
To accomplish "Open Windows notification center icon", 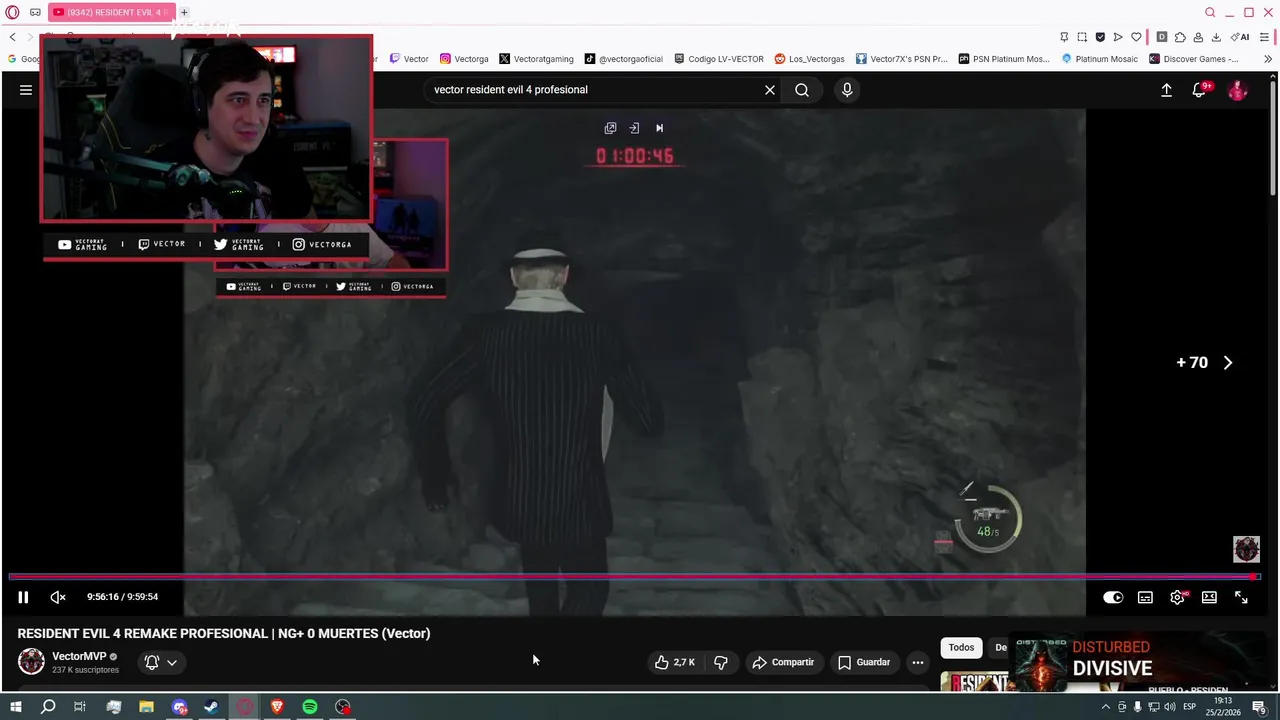I will pos(1259,707).
